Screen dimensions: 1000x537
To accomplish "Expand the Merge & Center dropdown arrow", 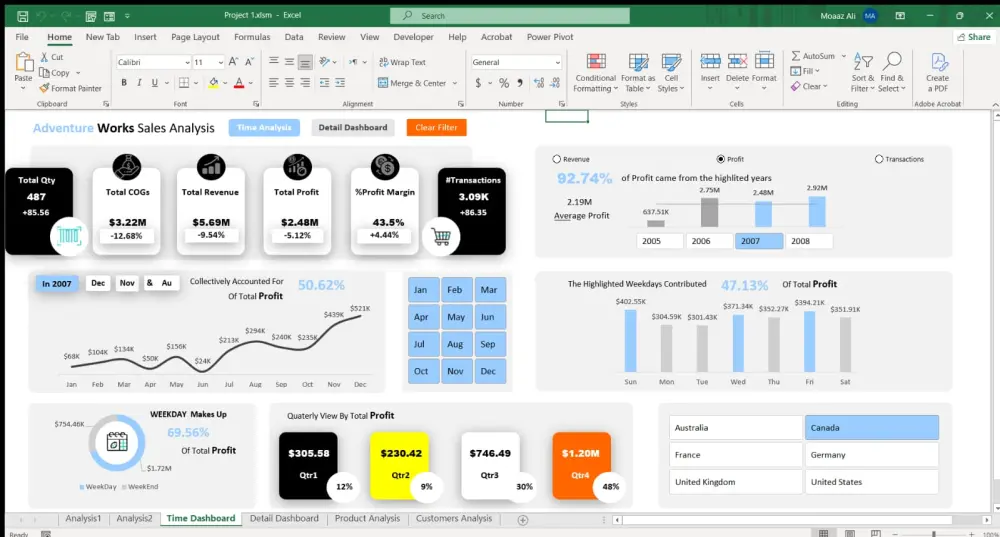I will point(455,83).
